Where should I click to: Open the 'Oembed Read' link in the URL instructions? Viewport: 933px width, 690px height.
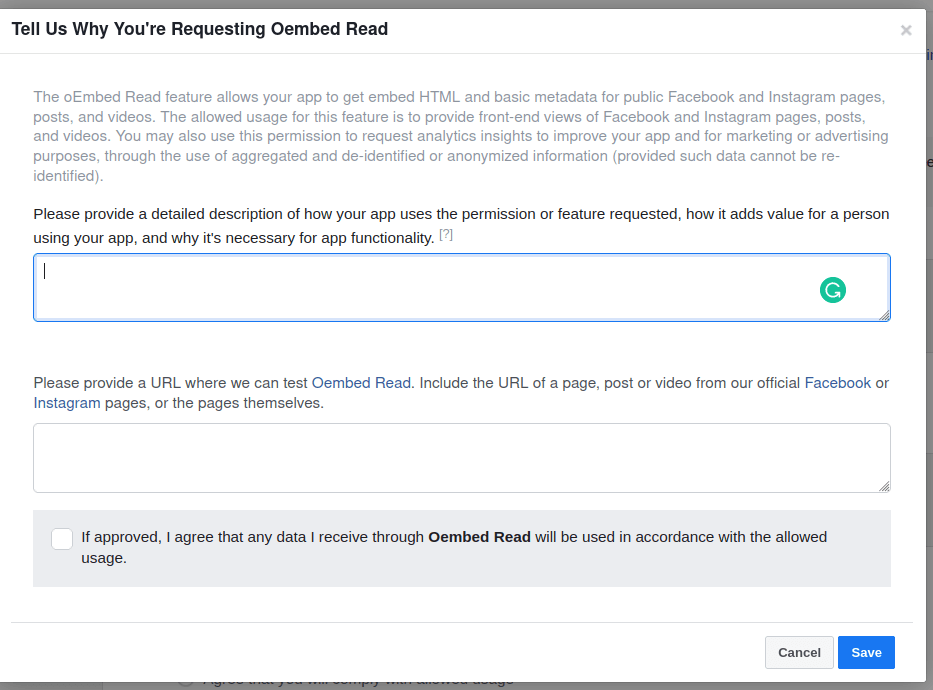tap(361, 382)
